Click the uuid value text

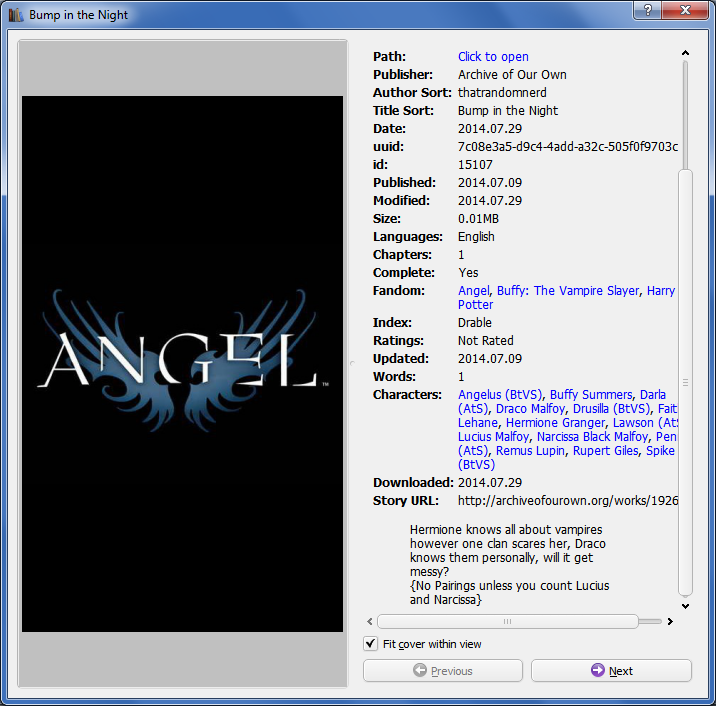(x=568, y=147)
